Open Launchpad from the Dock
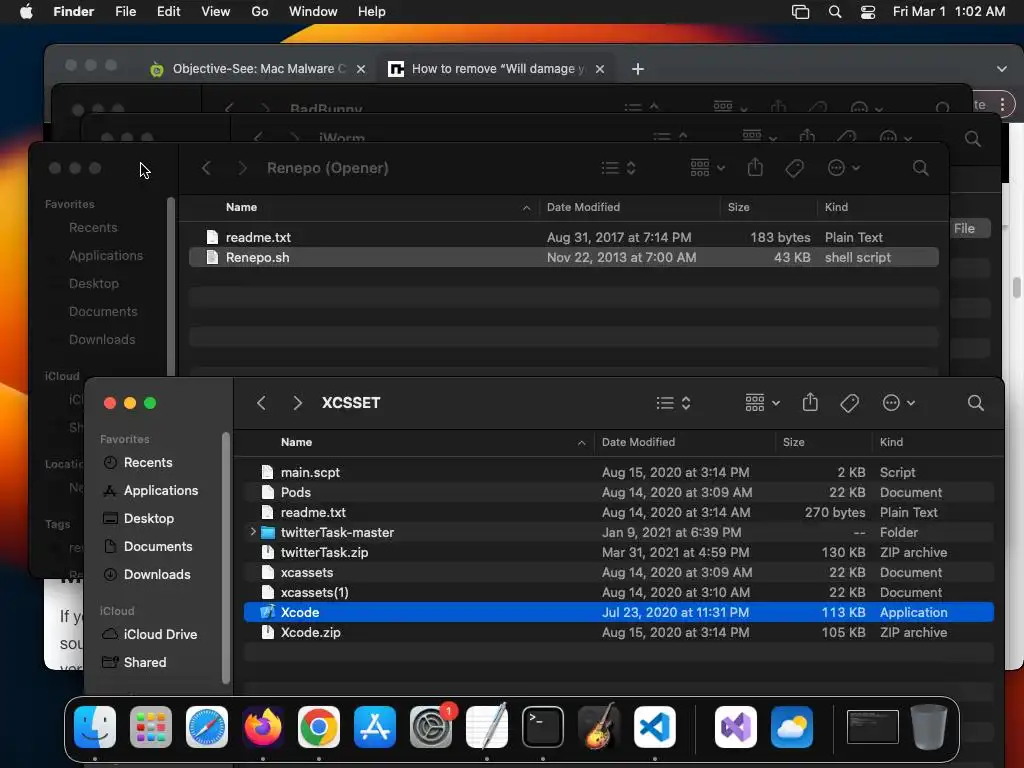Screen dimensions: 1024x768 151,727
